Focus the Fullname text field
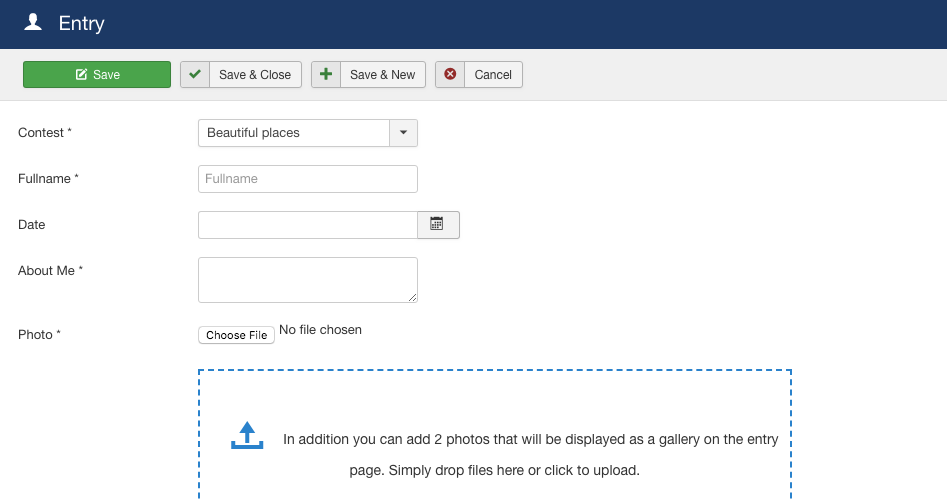This screenshot has width=947, height=502. 307,179
